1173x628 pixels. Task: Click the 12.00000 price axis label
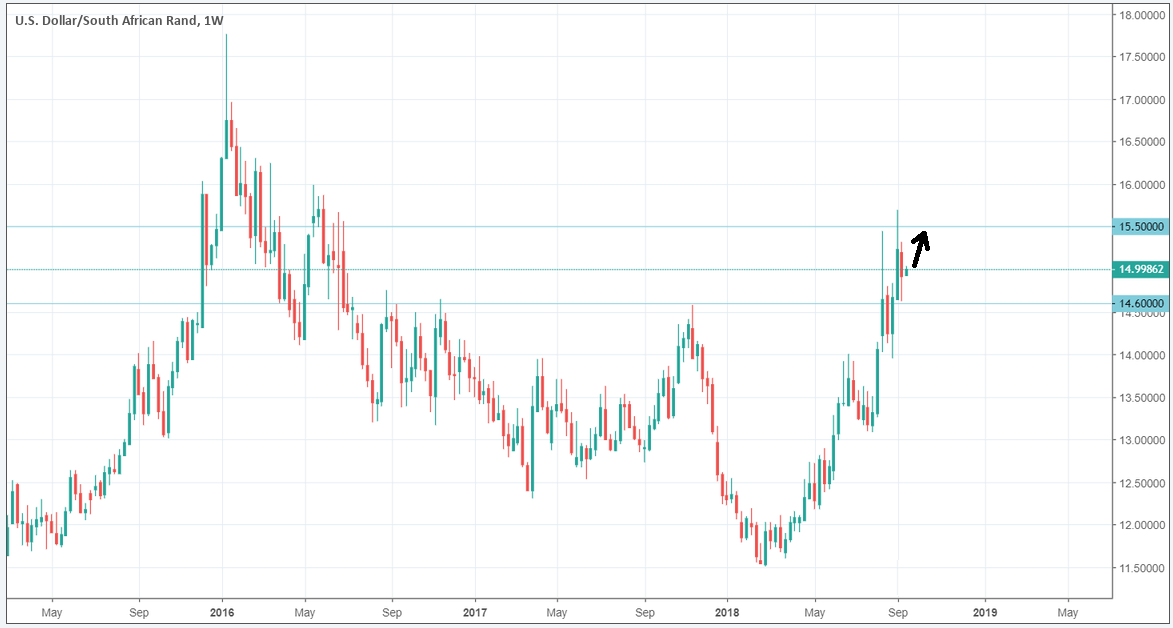point(1142,525)
